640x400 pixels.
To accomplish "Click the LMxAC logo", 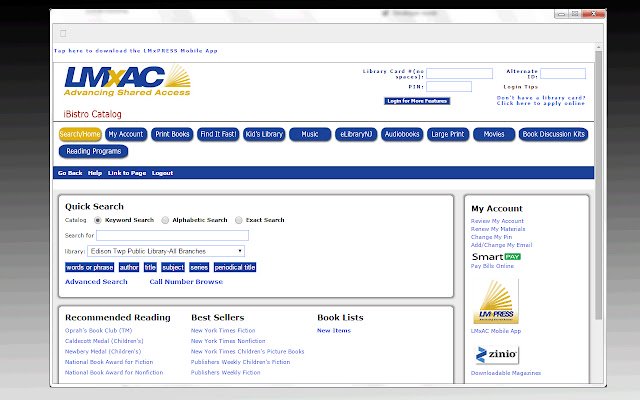I will (x=127, y=80).
